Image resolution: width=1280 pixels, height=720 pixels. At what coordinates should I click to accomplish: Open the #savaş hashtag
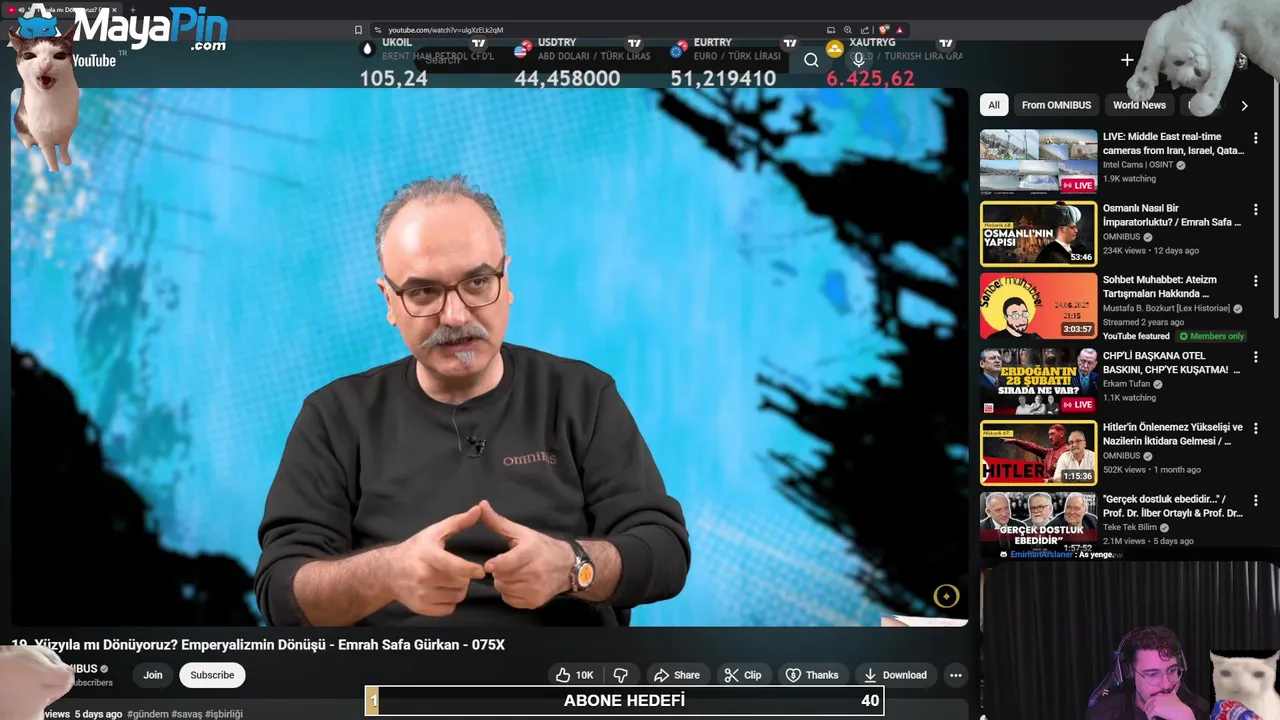coord(186,714)
